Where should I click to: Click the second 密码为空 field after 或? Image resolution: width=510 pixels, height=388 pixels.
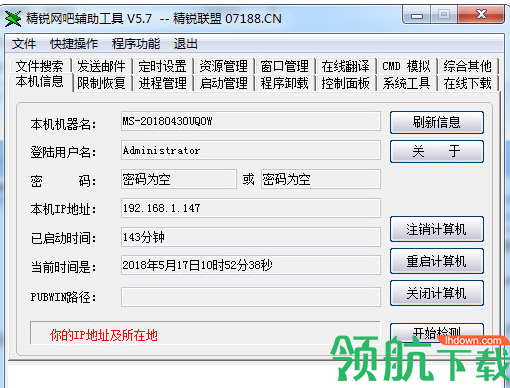click(x=321, y=179)
